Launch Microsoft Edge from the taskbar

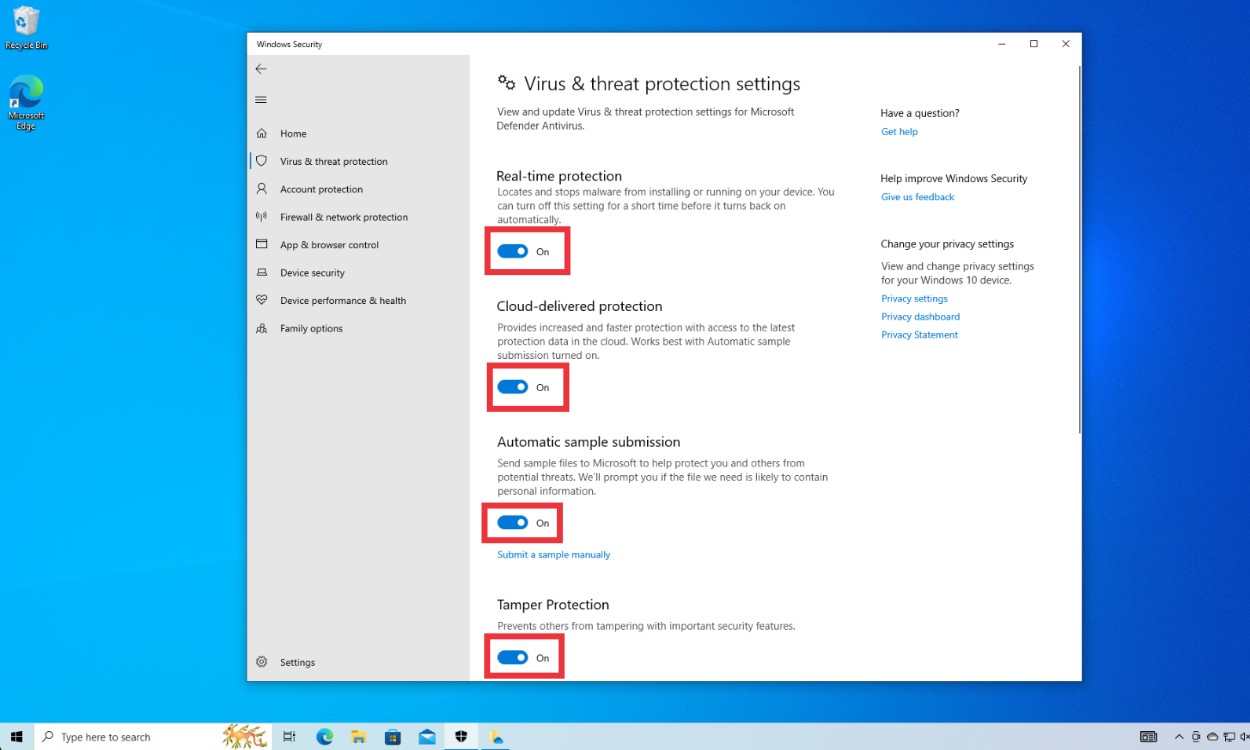tap(324, 737)
